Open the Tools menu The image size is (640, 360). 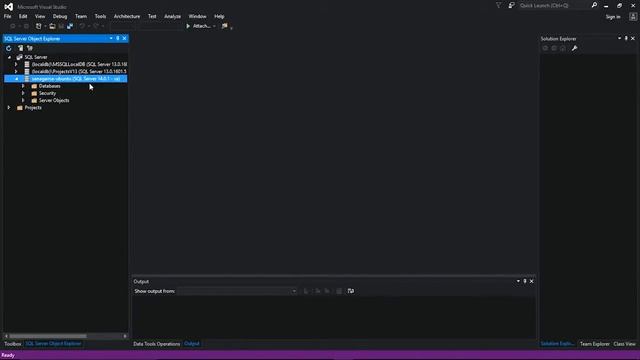[x=100, y=16]
